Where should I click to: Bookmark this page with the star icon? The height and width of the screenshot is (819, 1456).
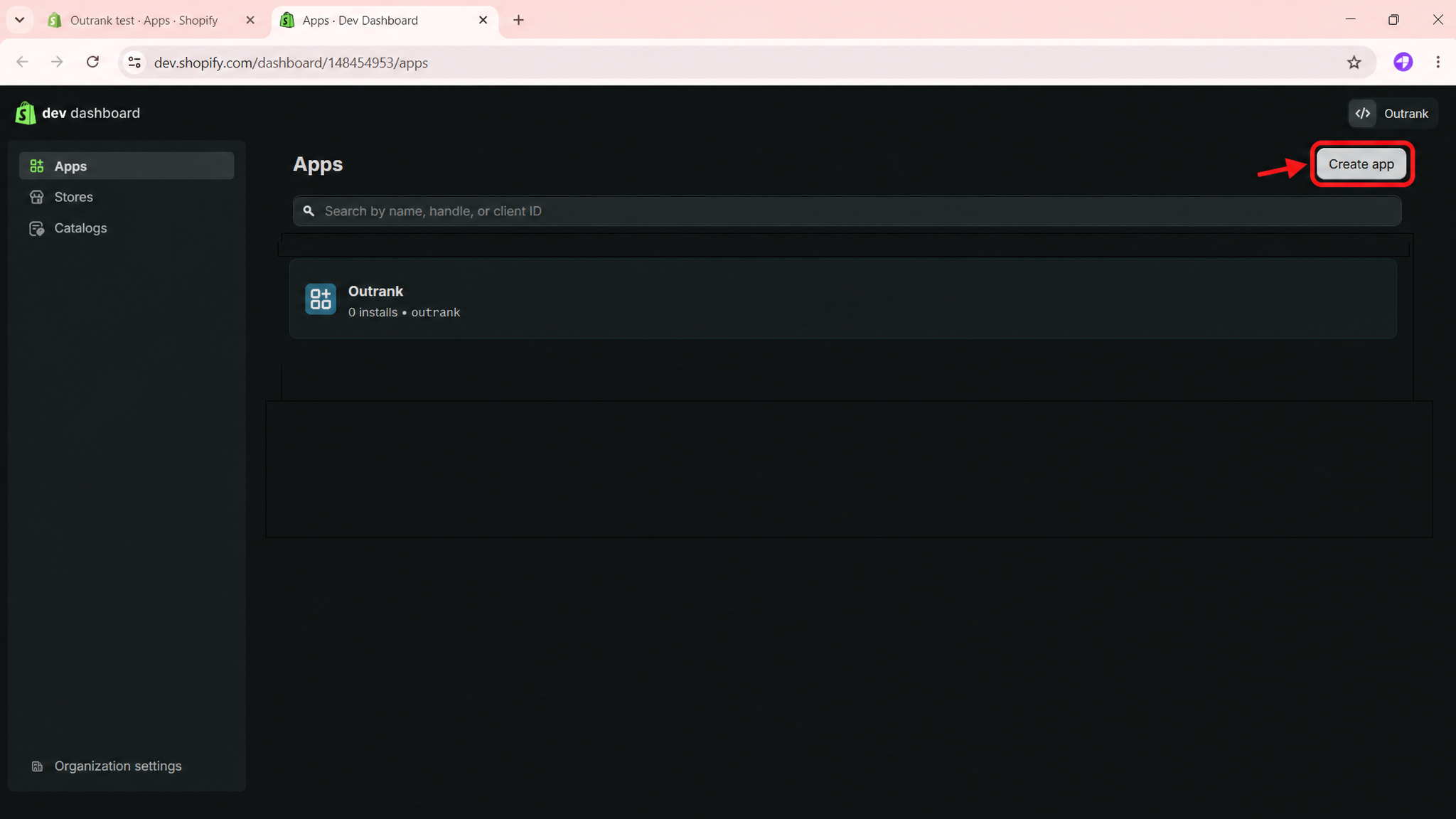coord(1354,63)
